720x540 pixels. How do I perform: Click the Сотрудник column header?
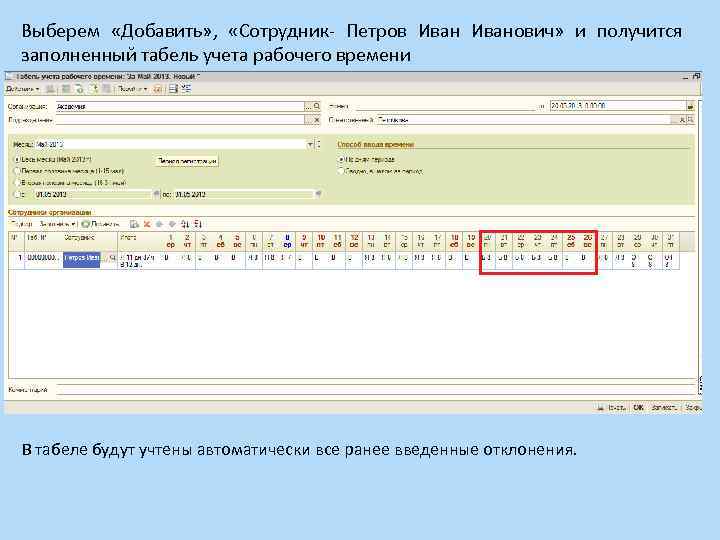[89, 241]
